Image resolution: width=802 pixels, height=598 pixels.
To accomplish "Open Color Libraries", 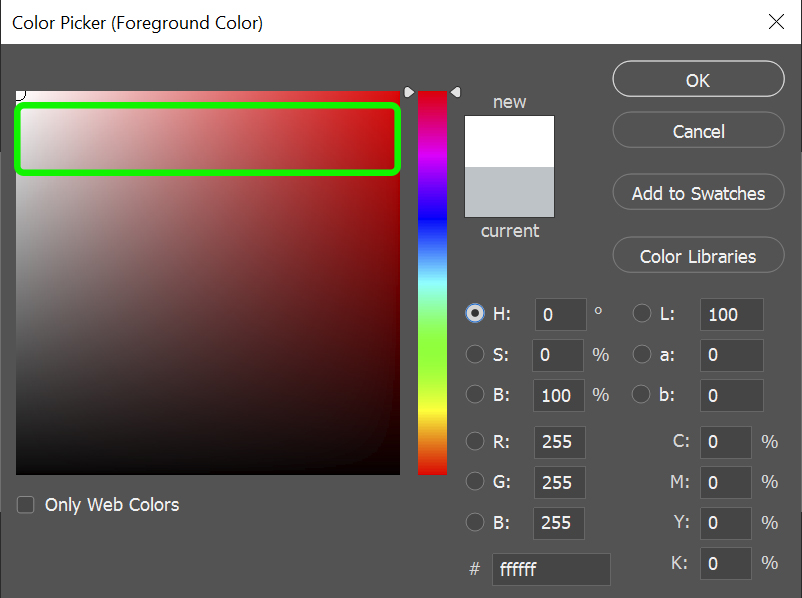I will click(x=698, y=256).
